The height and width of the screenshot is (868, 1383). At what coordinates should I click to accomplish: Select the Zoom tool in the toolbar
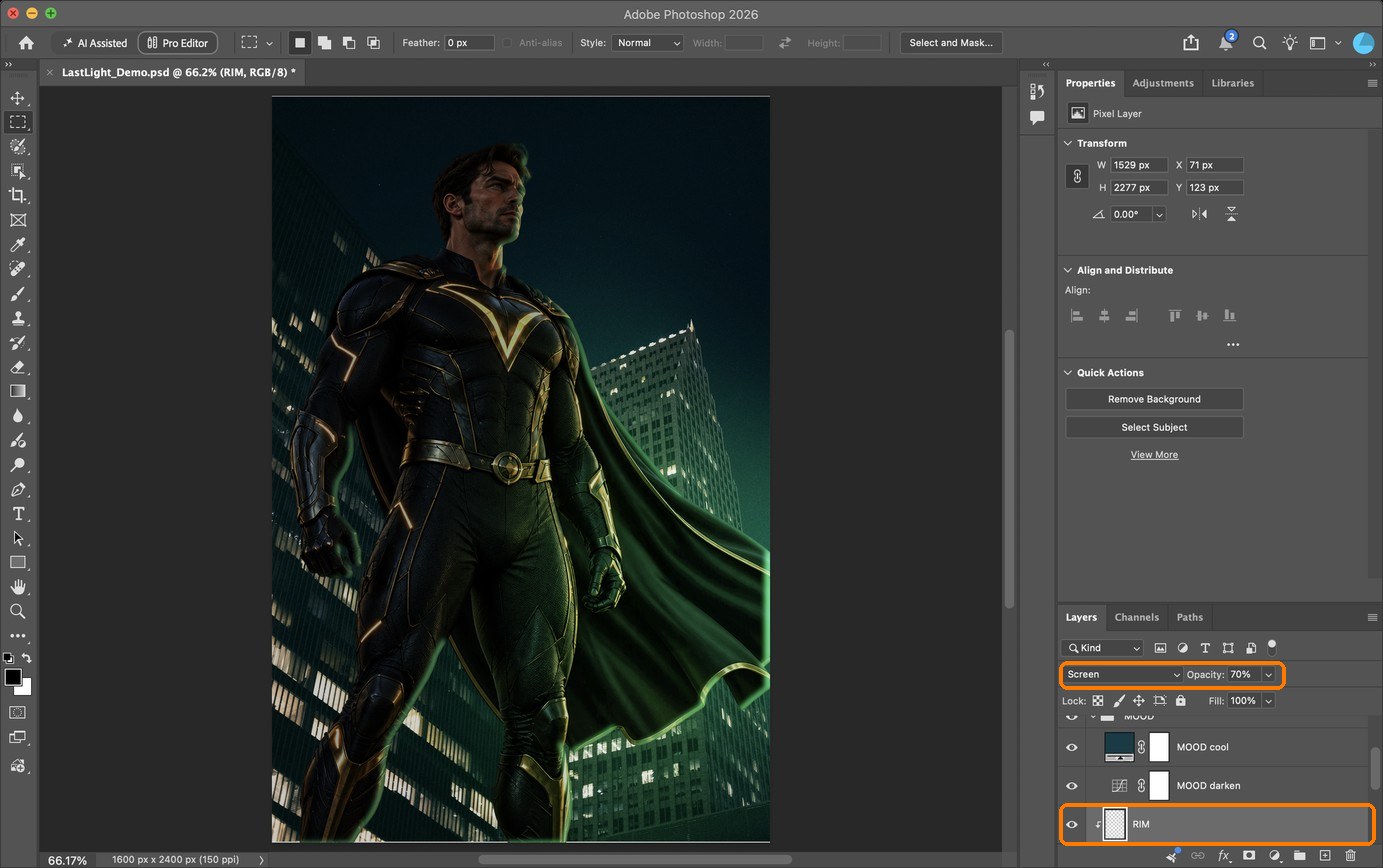click(18, 611)
